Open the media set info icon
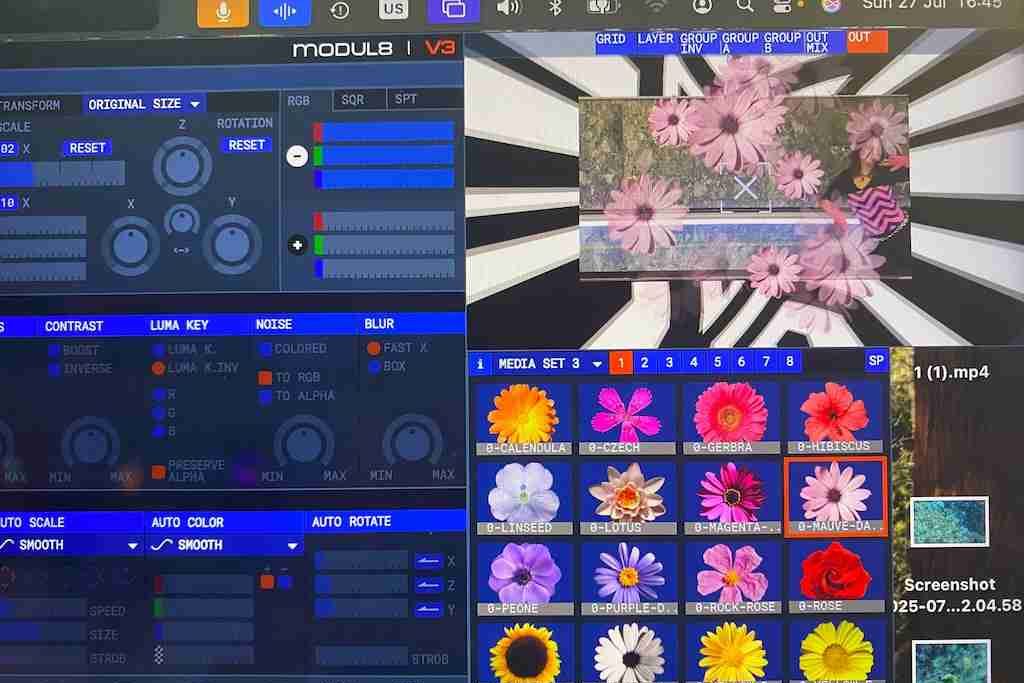 (x=480, y=364)
